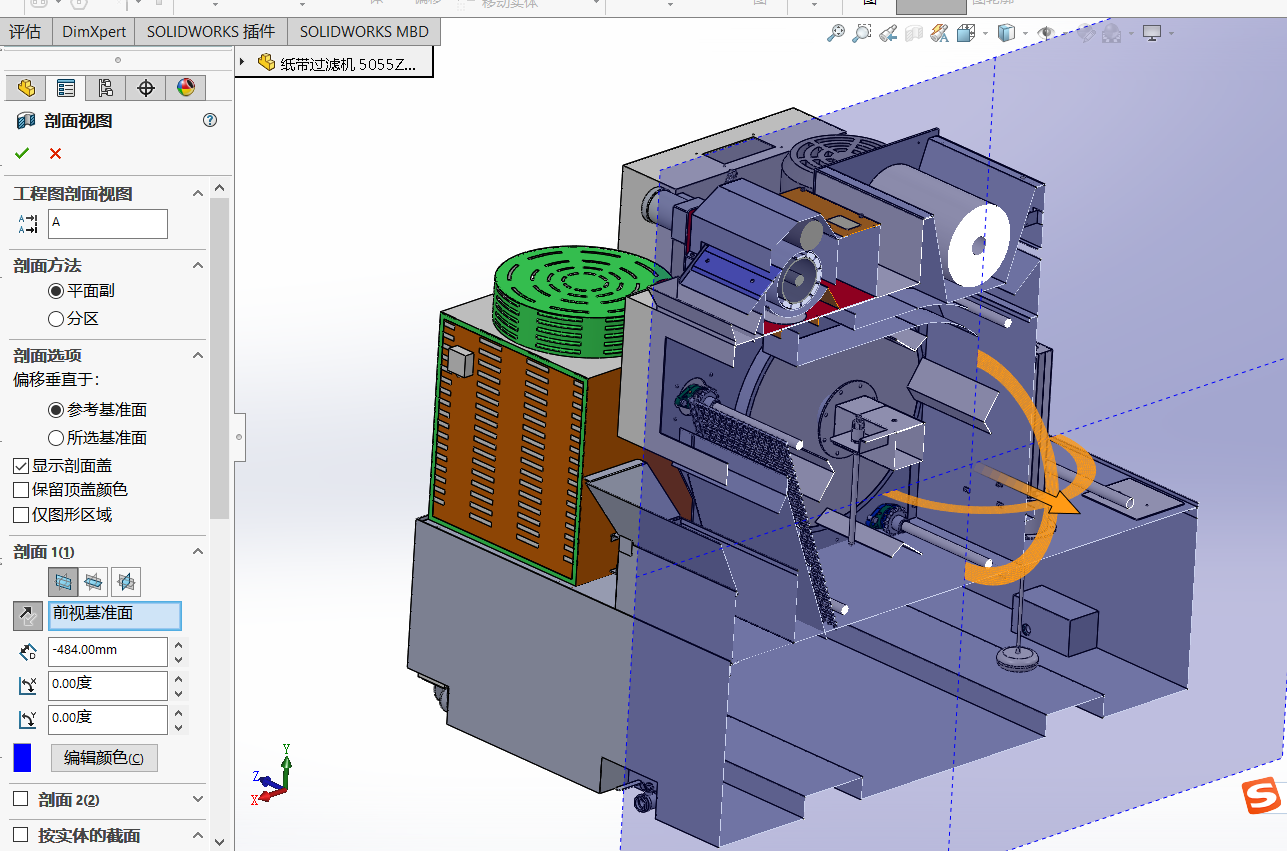Uncheck 显示剖面盖 checkbox
Viewport: 1287px width, 851px height.
tap(21, 466)
